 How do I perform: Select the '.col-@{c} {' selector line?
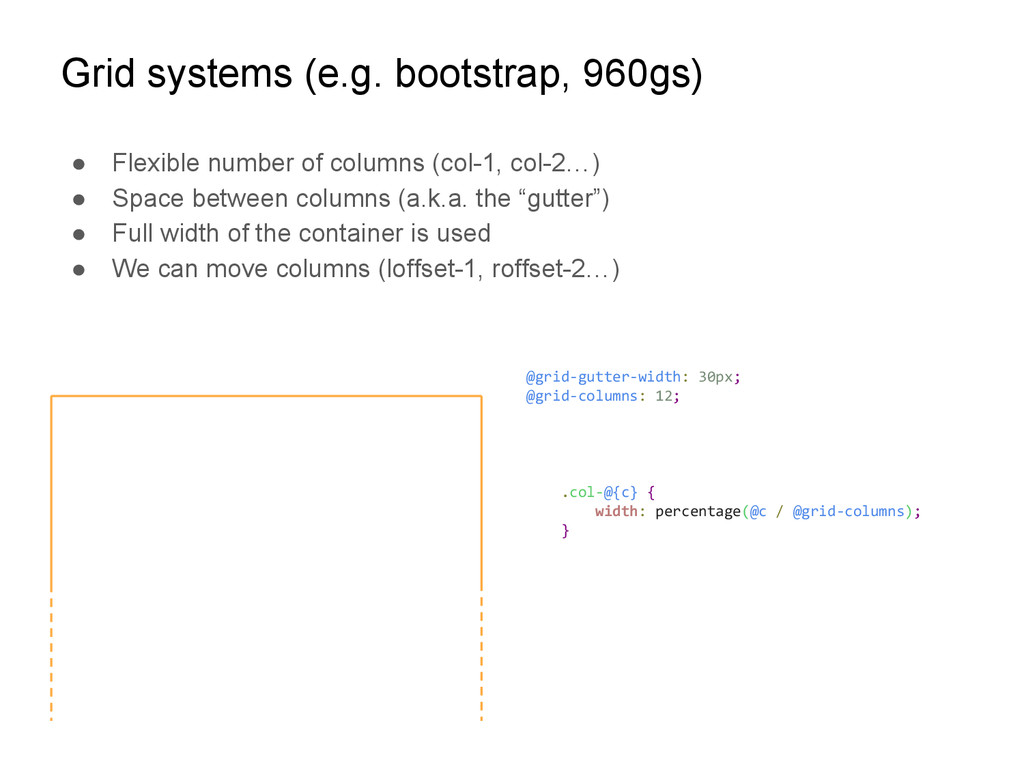[x=608, y=492]
